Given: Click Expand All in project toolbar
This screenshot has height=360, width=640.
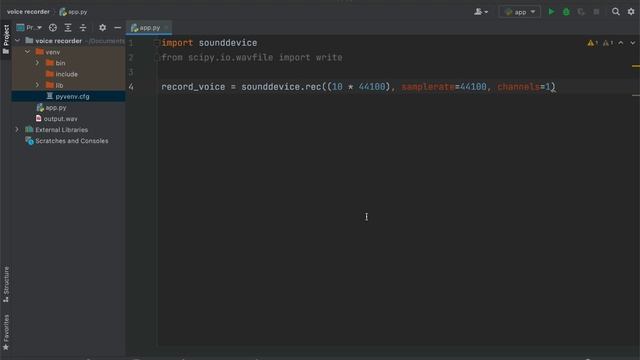Looking at the screenshot, I should tap(68, 28).
